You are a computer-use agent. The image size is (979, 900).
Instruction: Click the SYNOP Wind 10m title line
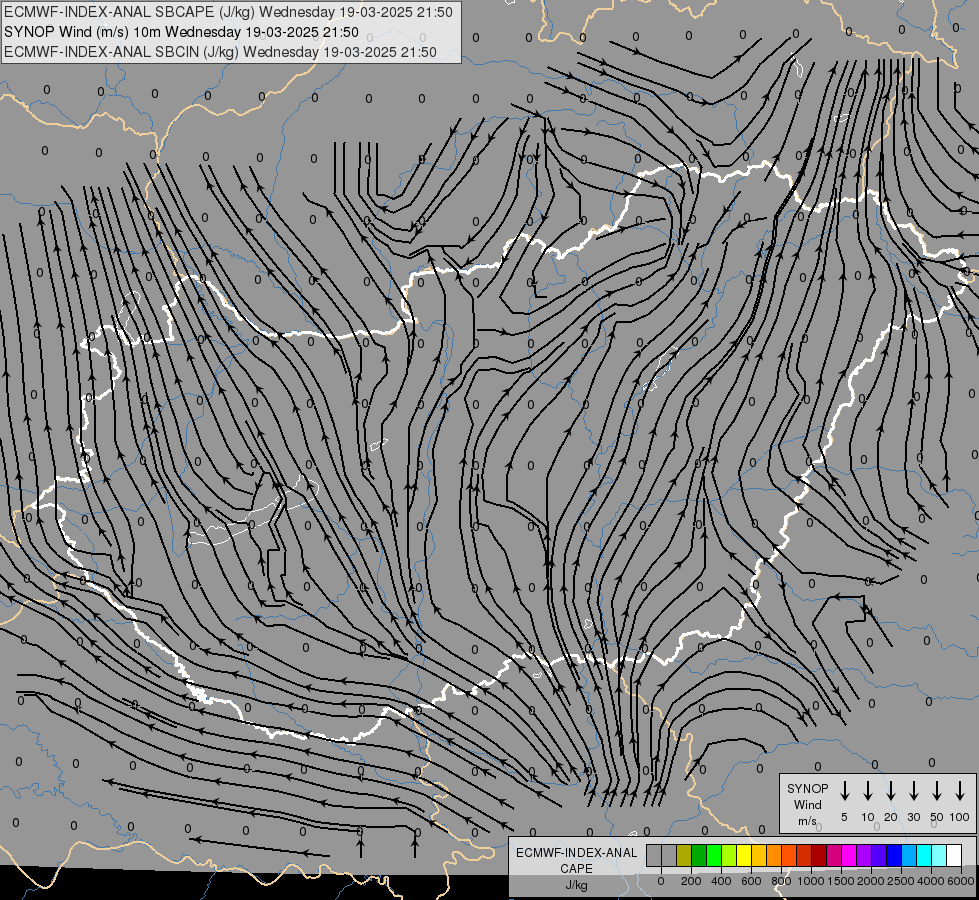[x=181, y=32]
